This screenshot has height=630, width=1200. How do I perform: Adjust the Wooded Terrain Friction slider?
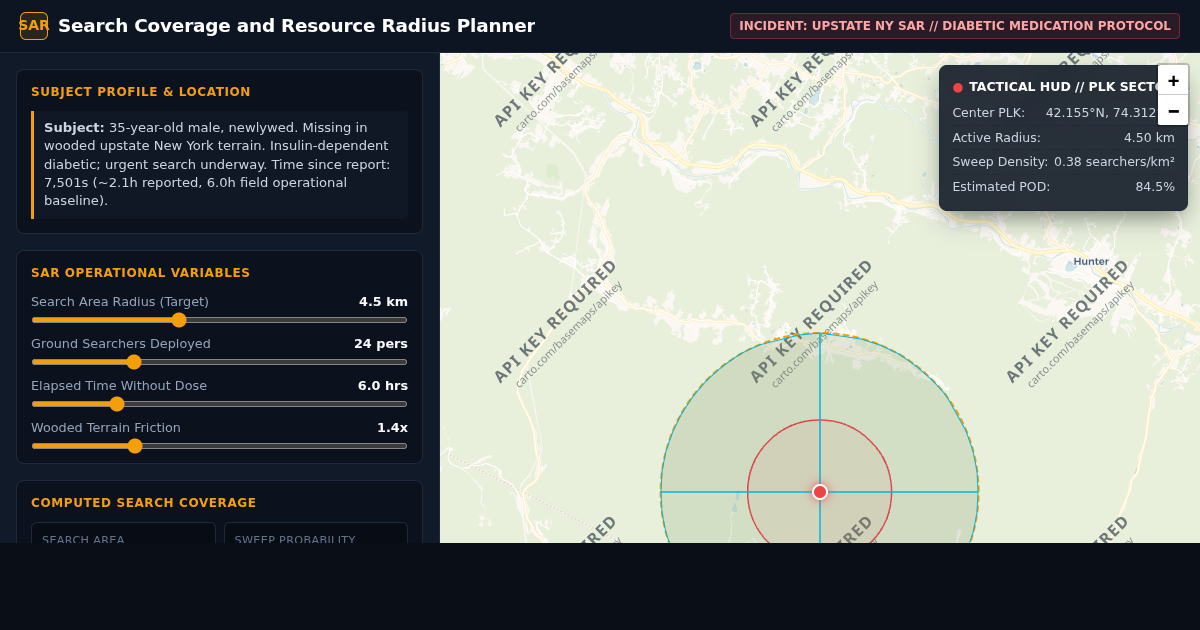click(219, 446)
